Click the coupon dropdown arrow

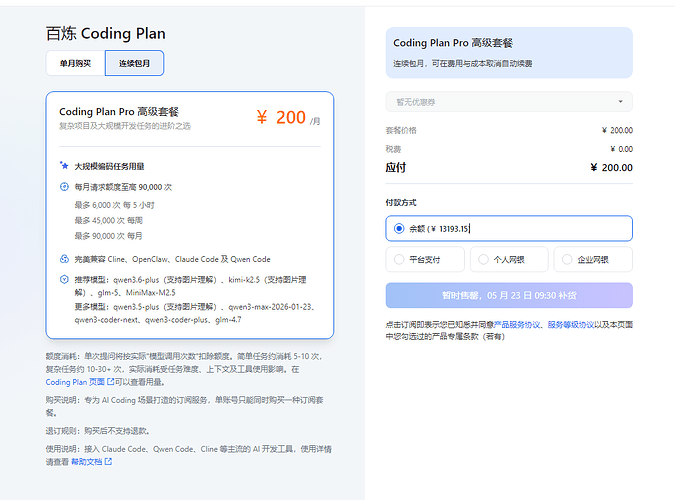620,102
